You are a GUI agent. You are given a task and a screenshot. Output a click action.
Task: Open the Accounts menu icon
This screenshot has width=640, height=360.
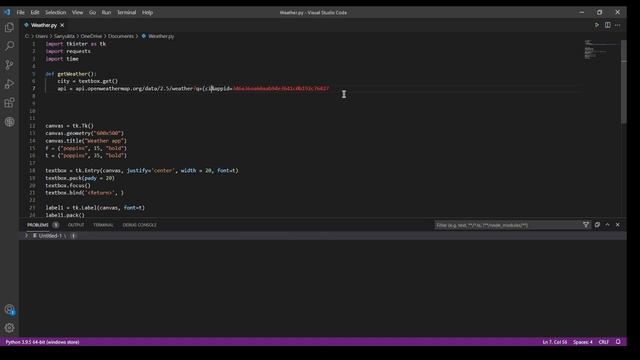point(9,309)
